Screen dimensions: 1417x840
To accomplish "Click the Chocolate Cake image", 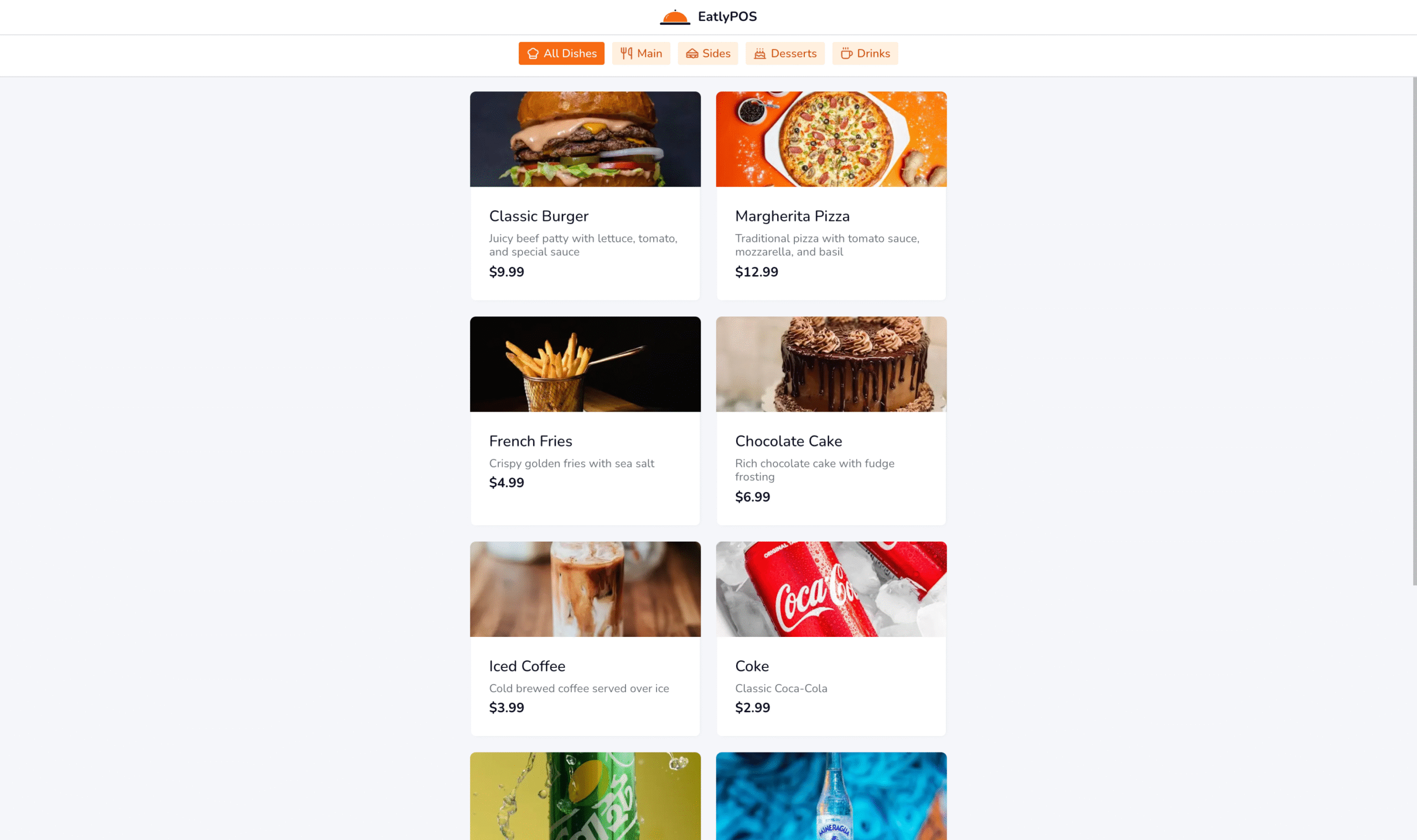I will click(831, 364).
